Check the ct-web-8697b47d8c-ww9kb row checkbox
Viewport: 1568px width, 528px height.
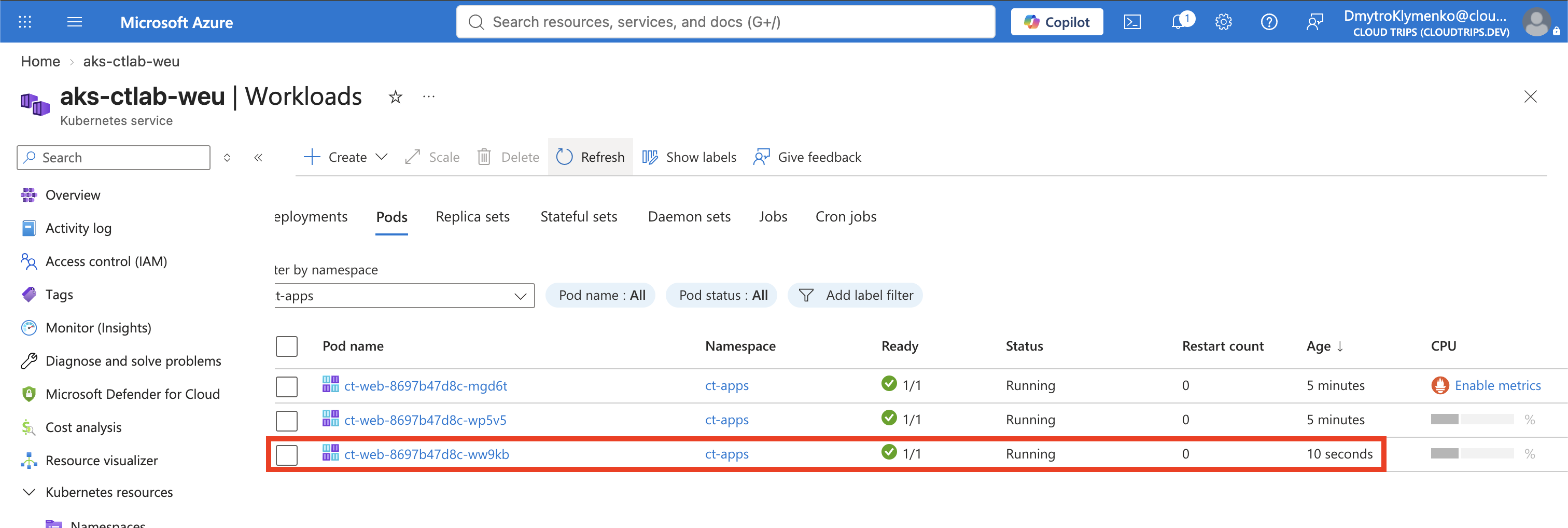(287, 454)
